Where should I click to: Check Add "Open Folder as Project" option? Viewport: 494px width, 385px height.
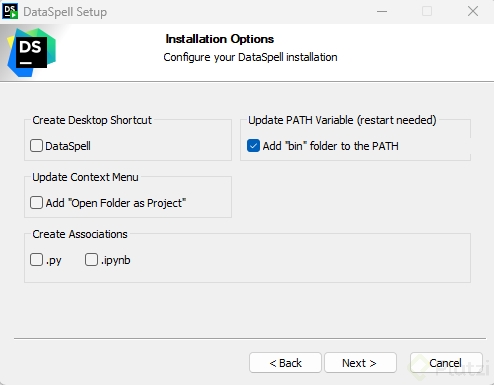[x=36, y=203]
